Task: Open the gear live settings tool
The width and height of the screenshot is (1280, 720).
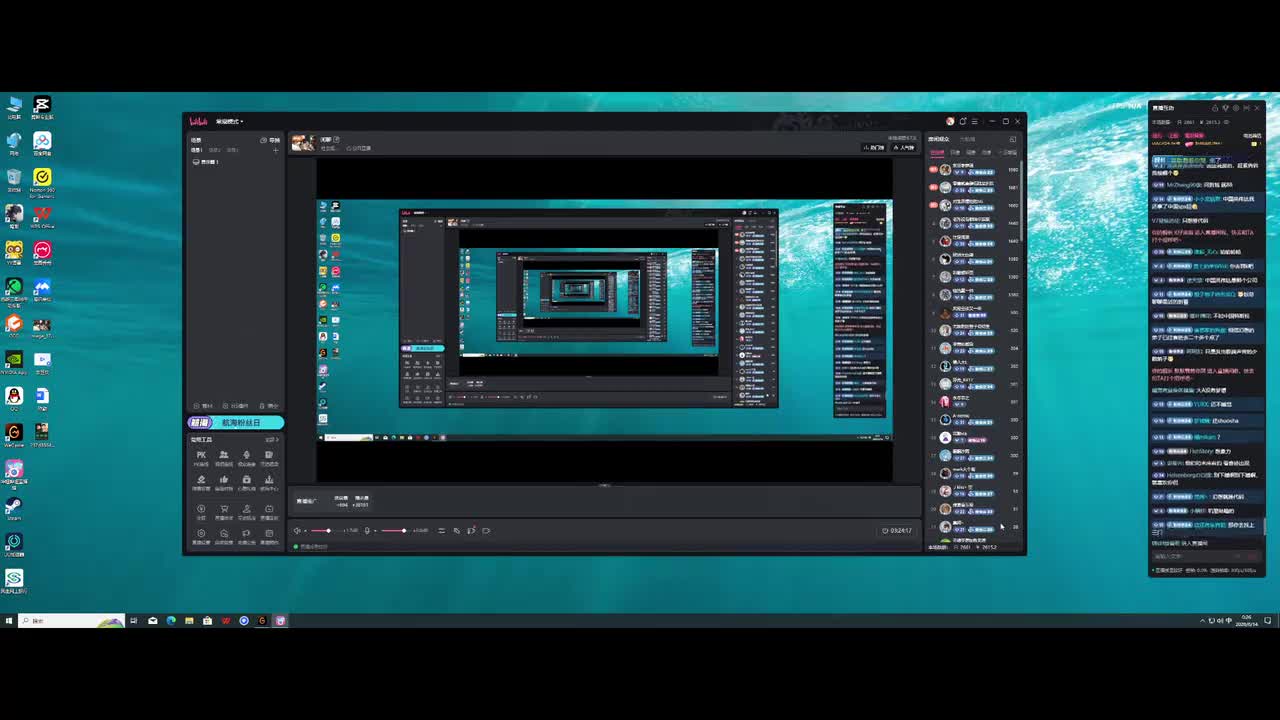Action: pyautogui.click(x=201, y=536)
